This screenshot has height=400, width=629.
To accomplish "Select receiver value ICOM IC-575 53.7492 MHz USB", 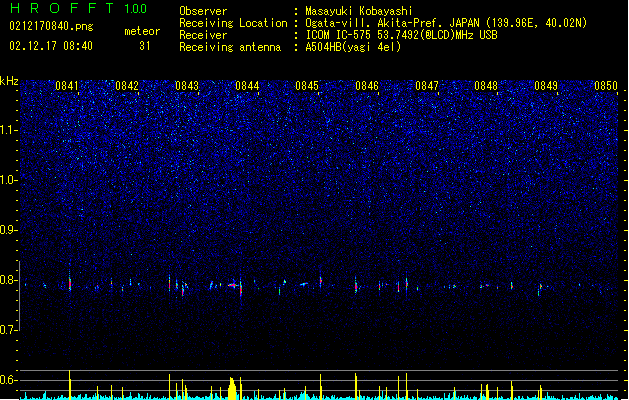I will (x=402, y=35).
